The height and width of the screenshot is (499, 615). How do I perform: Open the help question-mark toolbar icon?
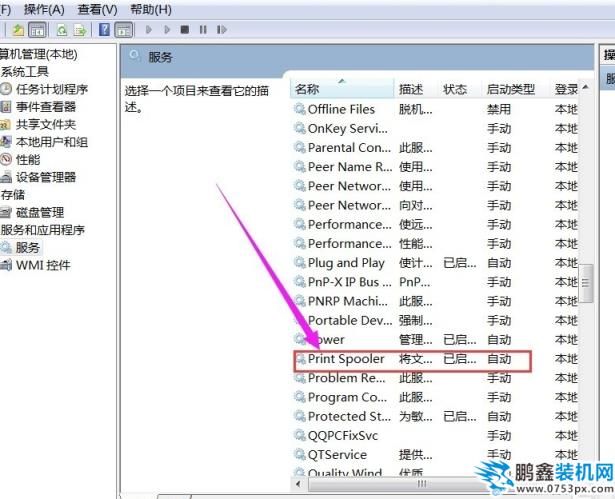(x=104, y=30)
